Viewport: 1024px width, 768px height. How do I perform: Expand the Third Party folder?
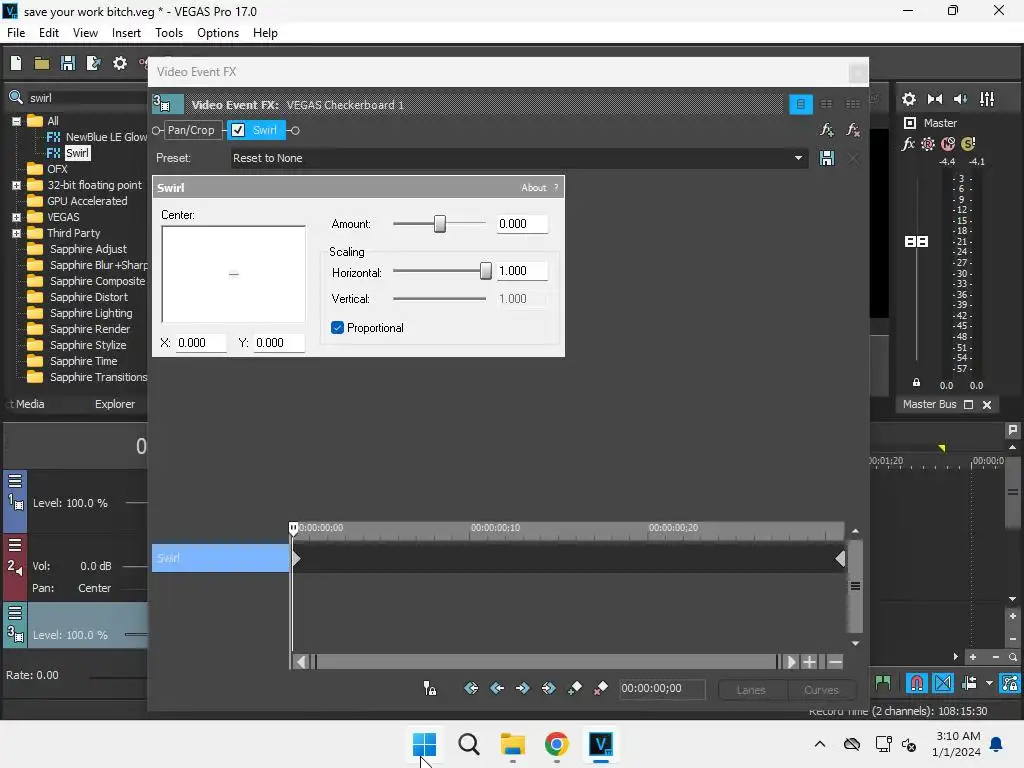[x=16, y=233]
